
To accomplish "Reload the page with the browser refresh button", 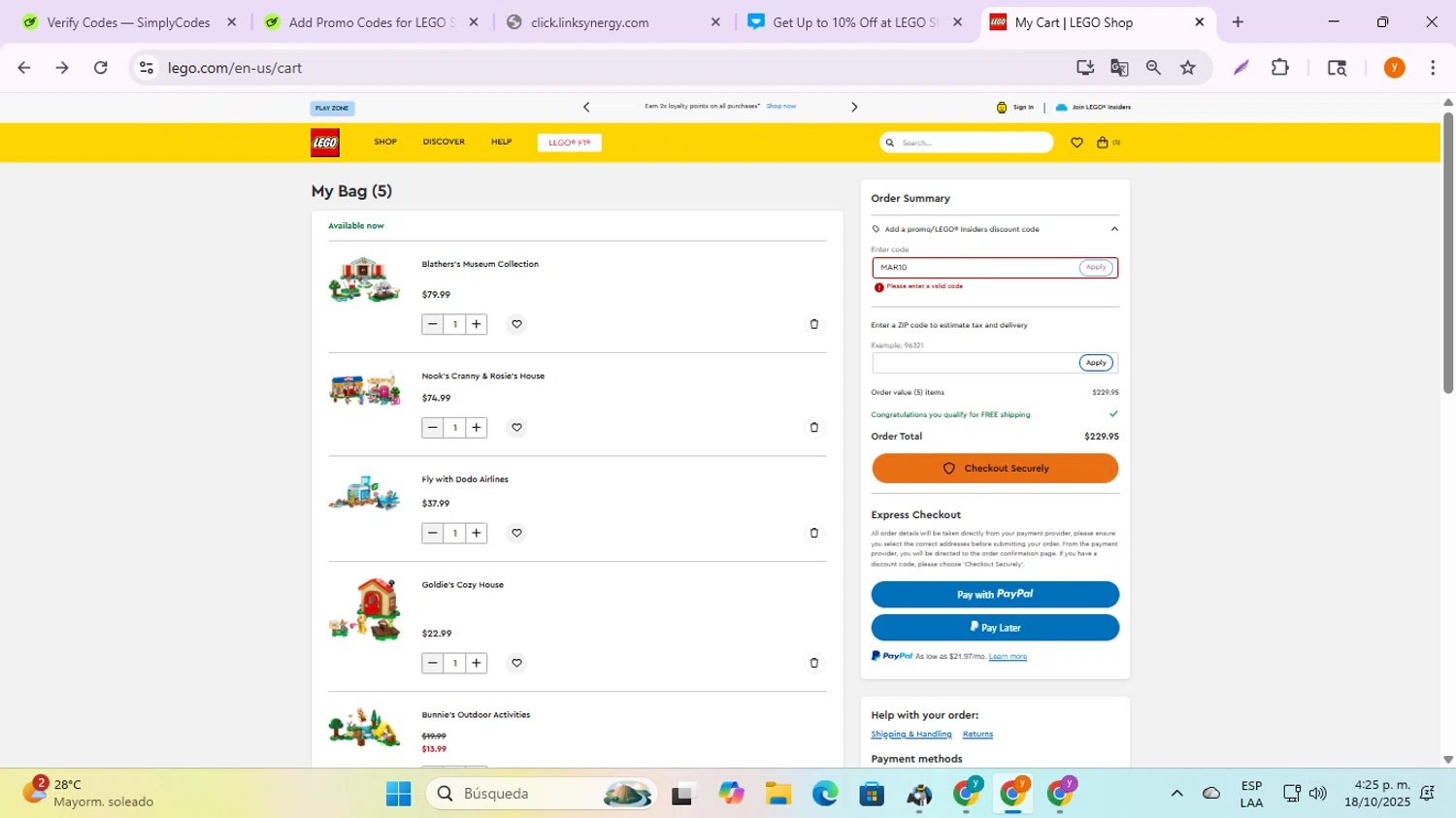I will pos(101,67).
